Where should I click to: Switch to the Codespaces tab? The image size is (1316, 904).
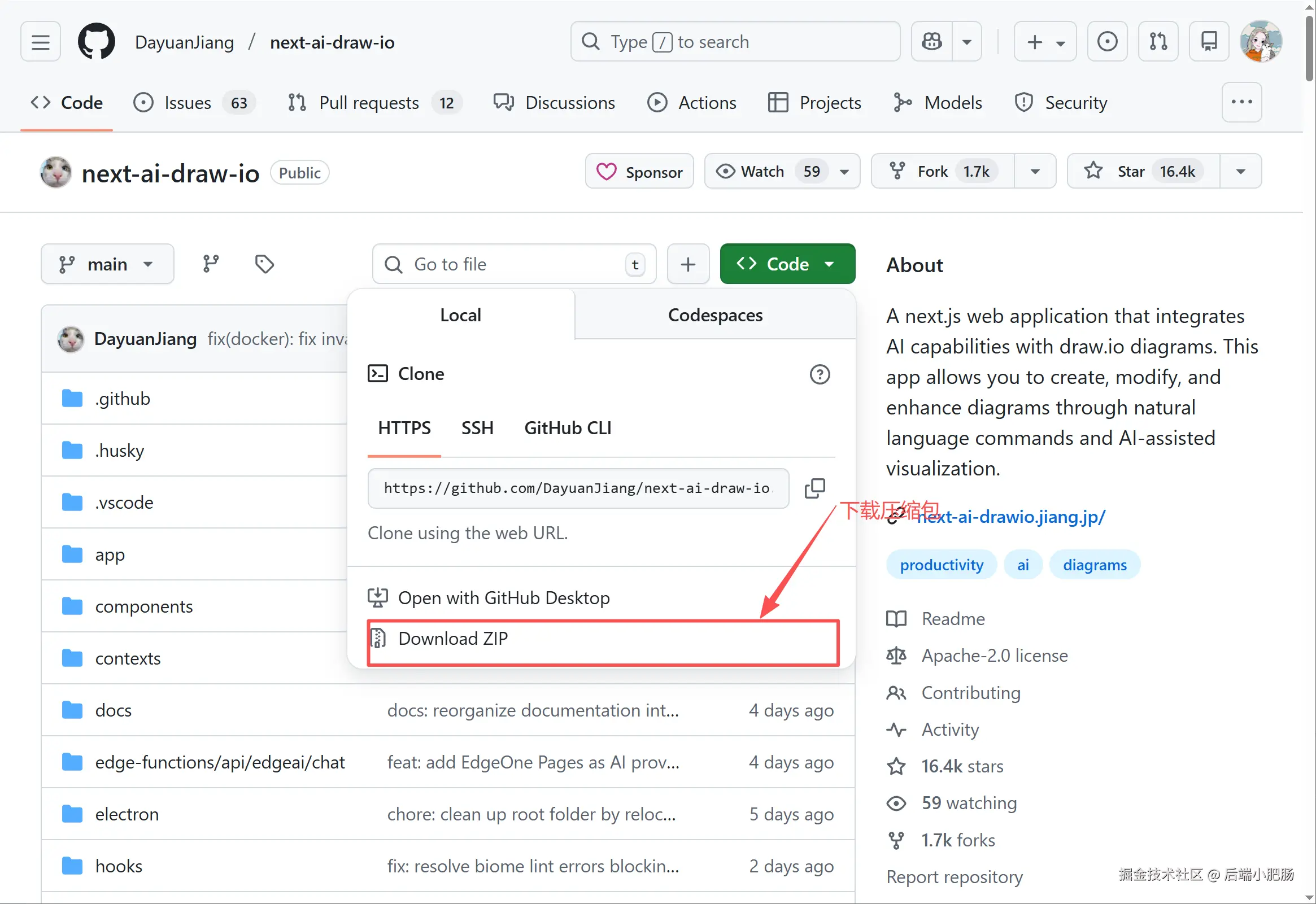pos(715,315)
